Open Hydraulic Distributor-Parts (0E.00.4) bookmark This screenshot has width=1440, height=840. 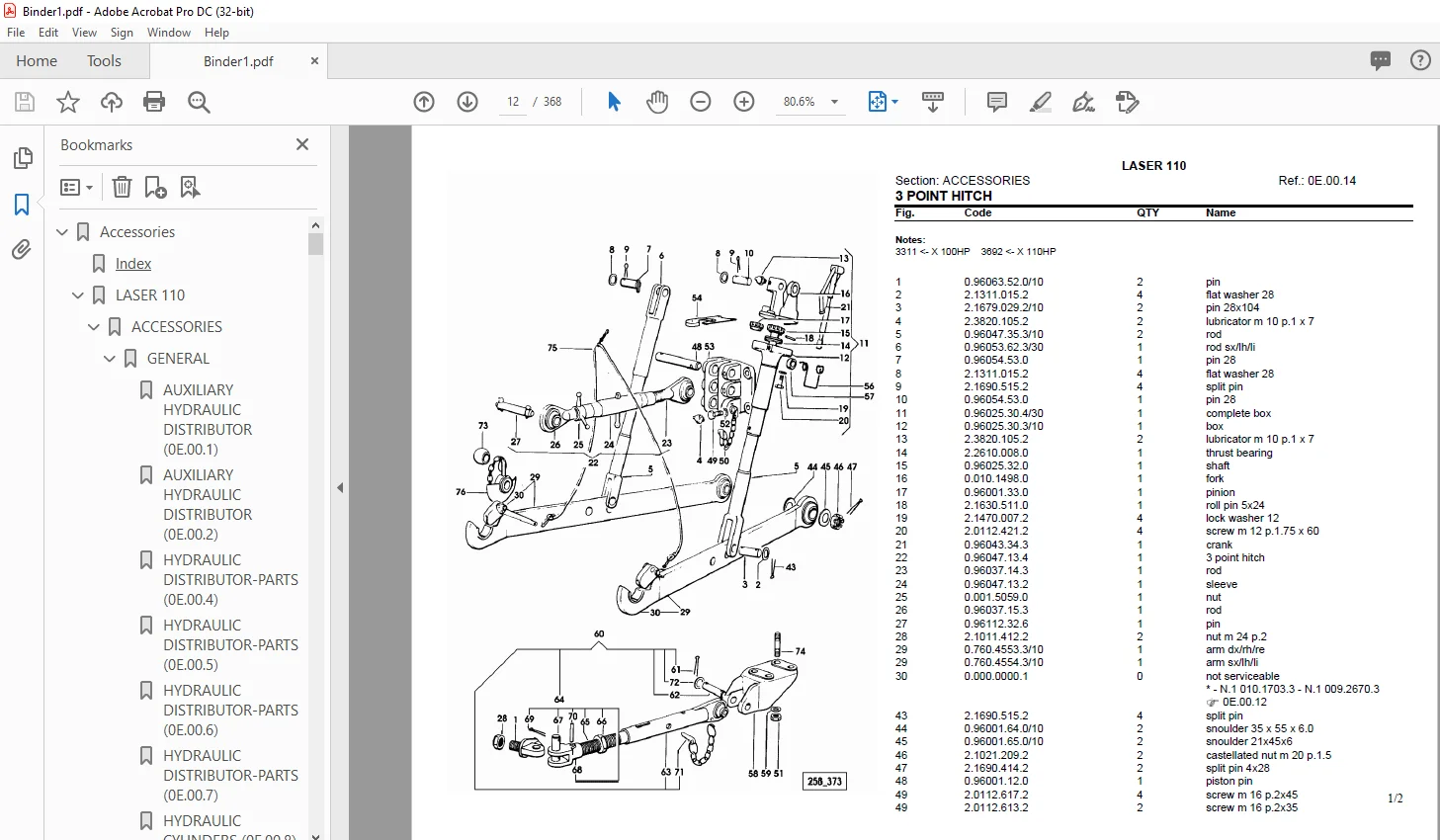tap(230, 580)
